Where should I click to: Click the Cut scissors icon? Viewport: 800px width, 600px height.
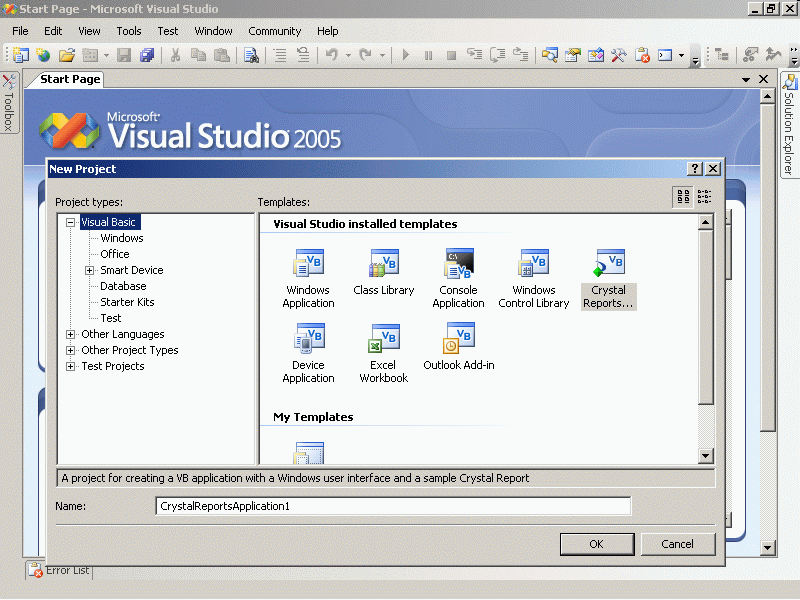pos(176,55)
